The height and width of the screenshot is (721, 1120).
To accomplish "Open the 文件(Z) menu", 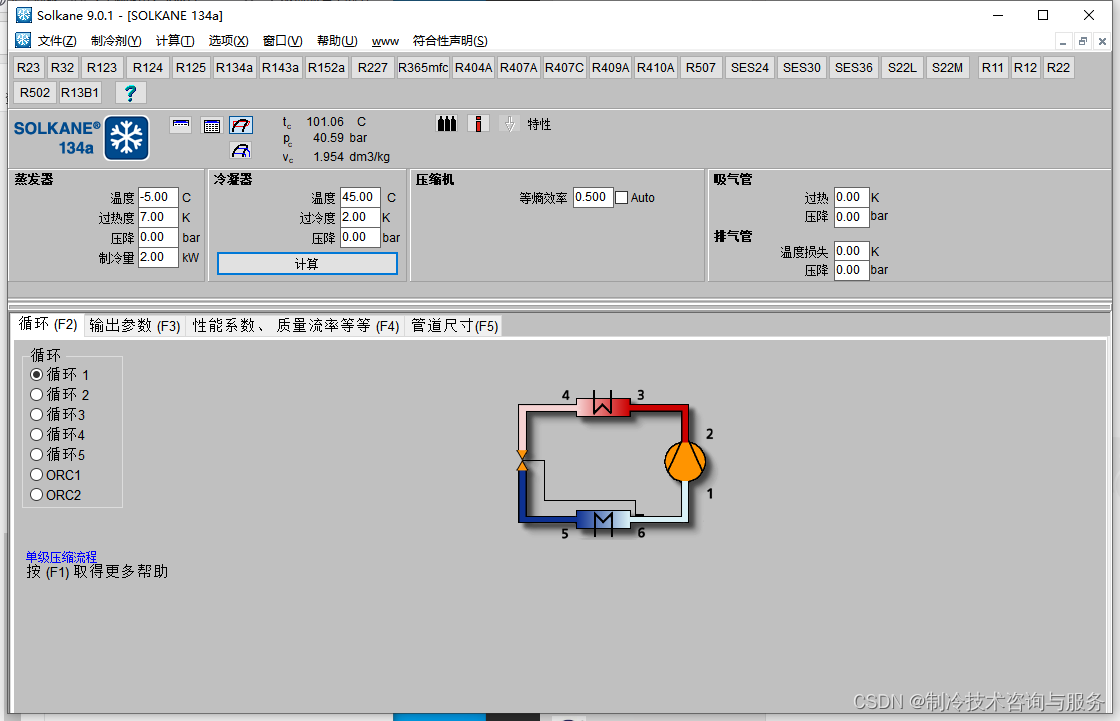I will pos(57,41).
